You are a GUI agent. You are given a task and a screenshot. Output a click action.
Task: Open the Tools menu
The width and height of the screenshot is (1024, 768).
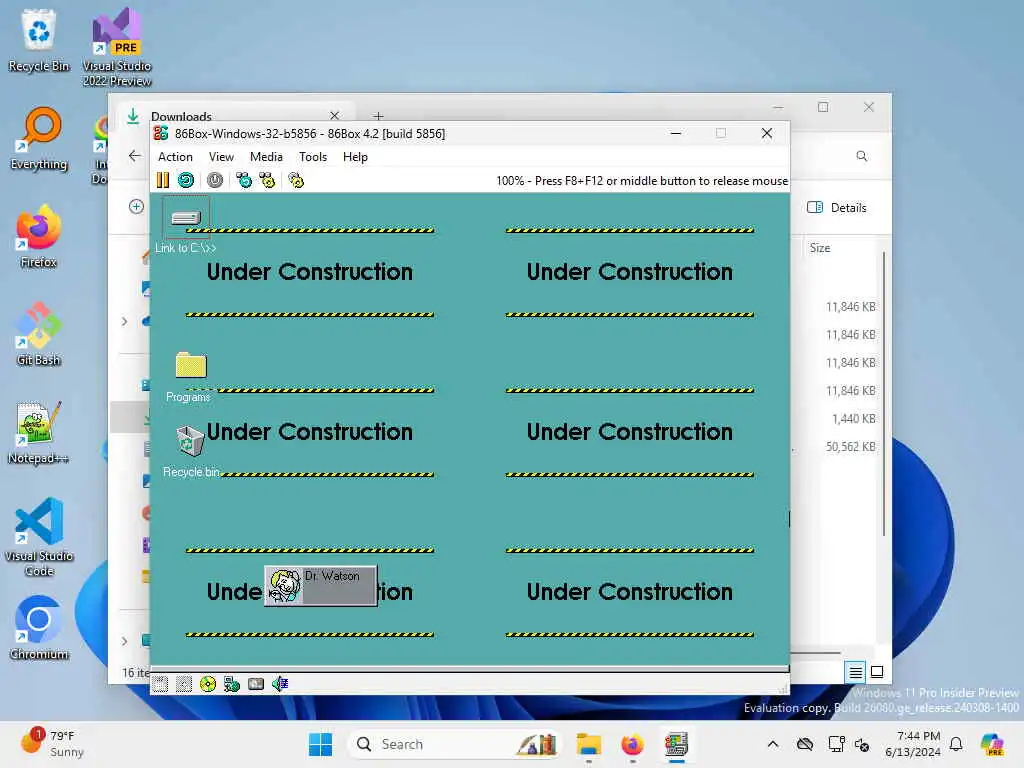coord(313,157)
